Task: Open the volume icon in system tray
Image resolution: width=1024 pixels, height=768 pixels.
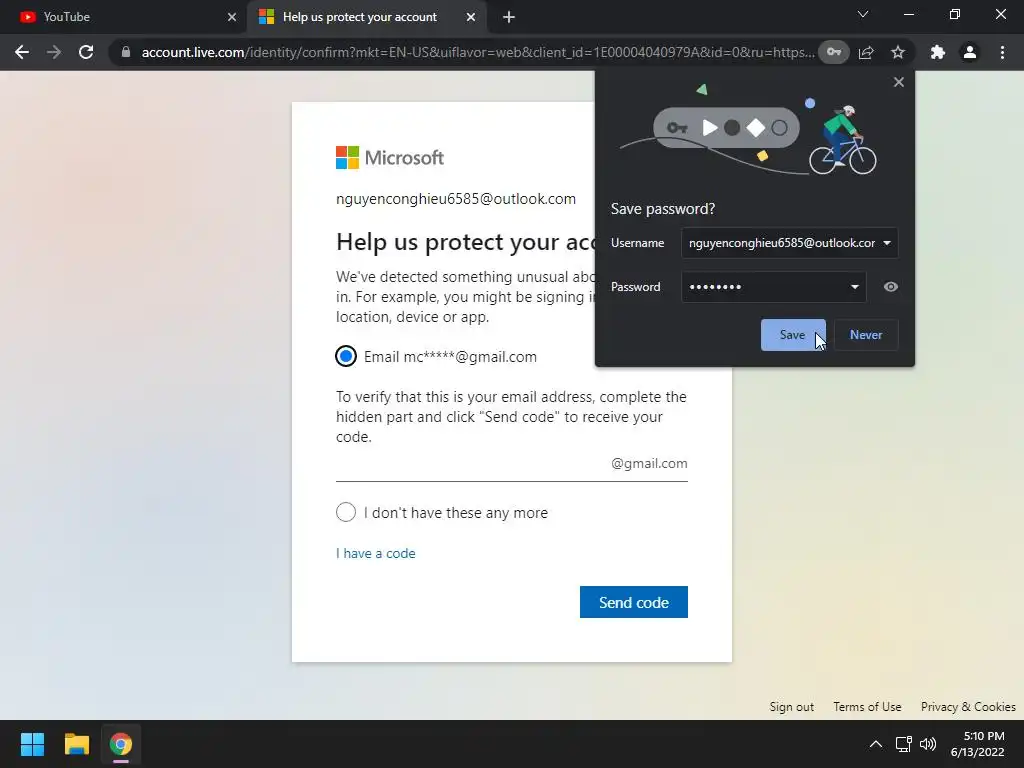Action: tap(927, 744)
